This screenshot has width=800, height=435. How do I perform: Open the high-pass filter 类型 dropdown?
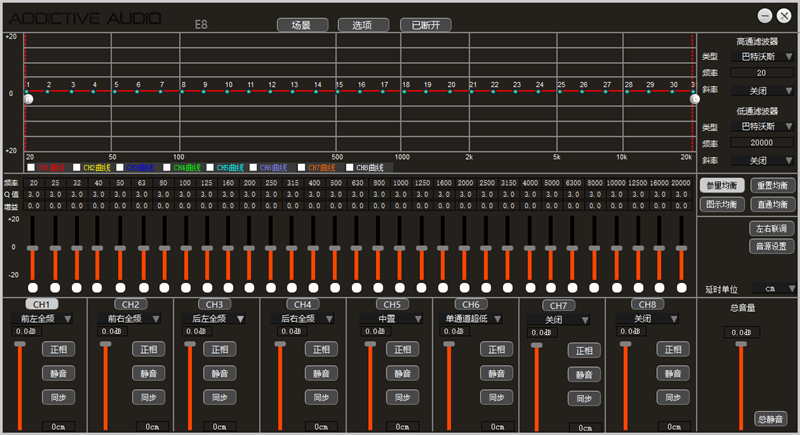[x=766, y=57]
